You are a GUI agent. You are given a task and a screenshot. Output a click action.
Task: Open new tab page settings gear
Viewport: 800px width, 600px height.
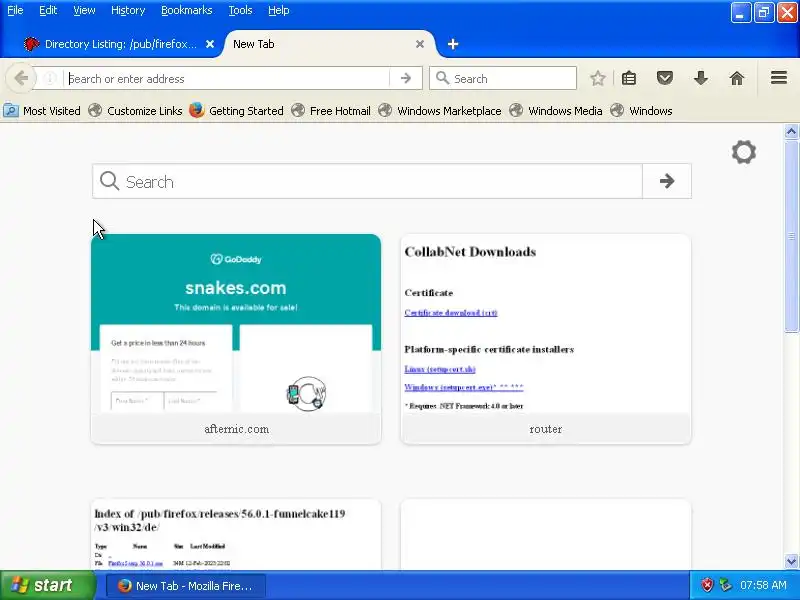743,152
